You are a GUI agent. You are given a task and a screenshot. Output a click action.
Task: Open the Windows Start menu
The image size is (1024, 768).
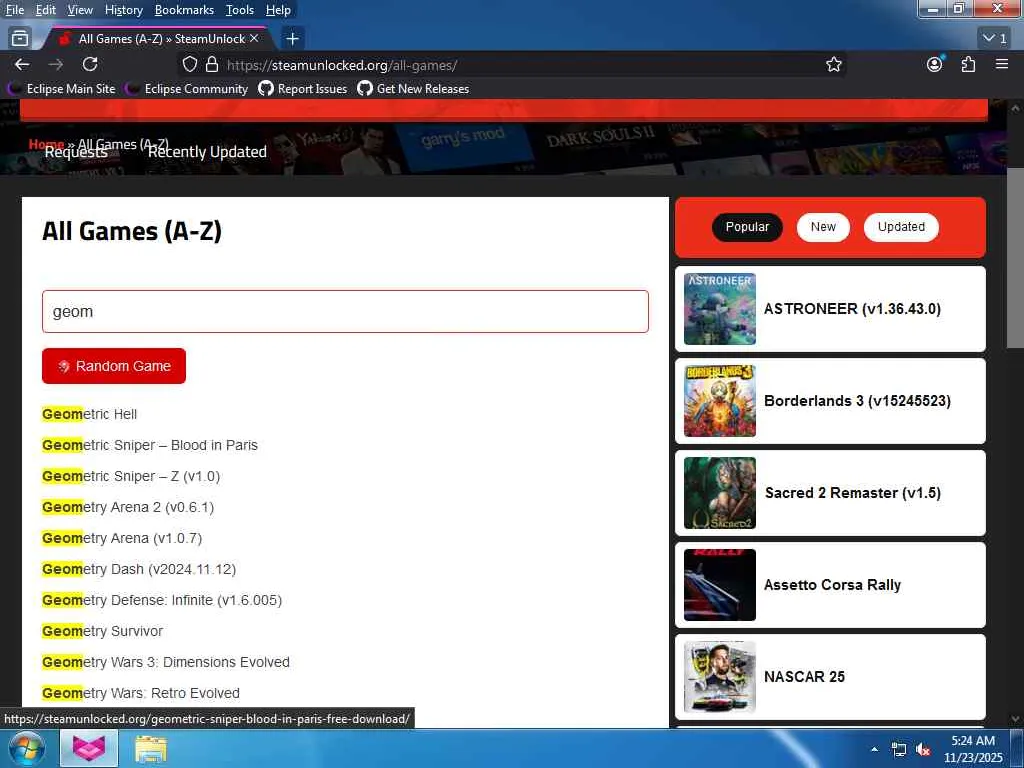tap(26, 748)
